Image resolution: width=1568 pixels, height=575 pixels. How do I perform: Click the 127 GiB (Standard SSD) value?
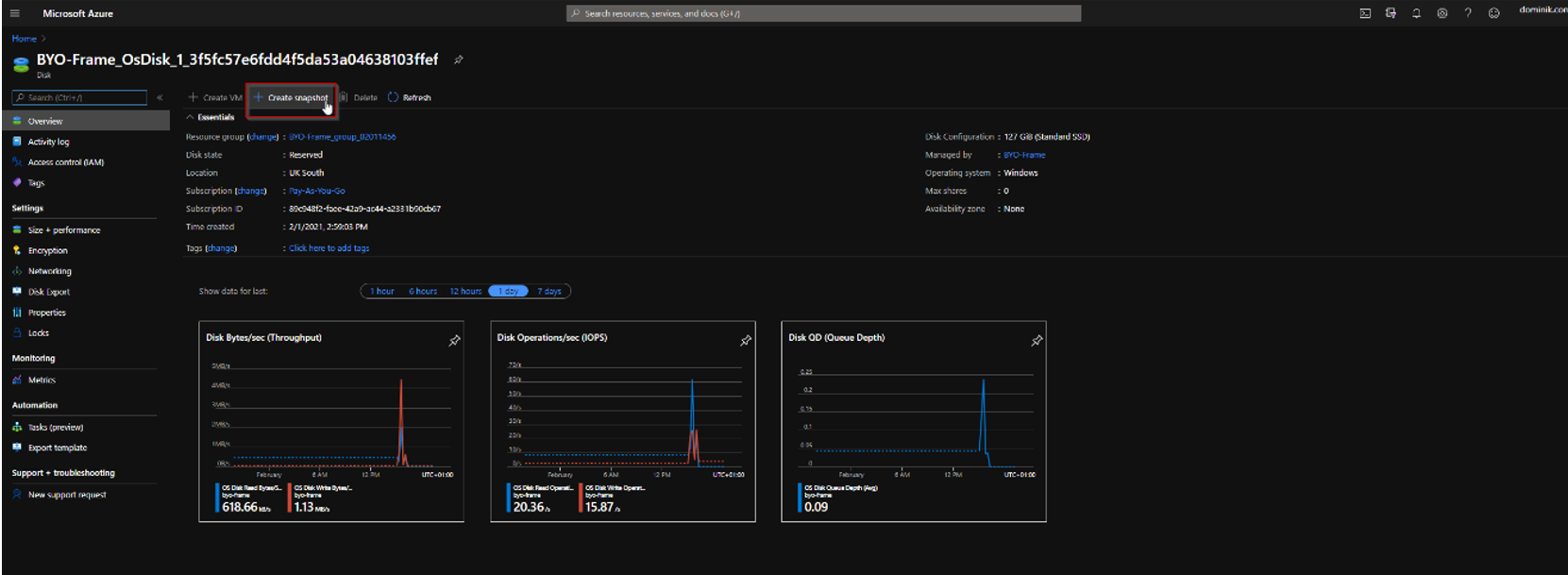click(1047, 137)
